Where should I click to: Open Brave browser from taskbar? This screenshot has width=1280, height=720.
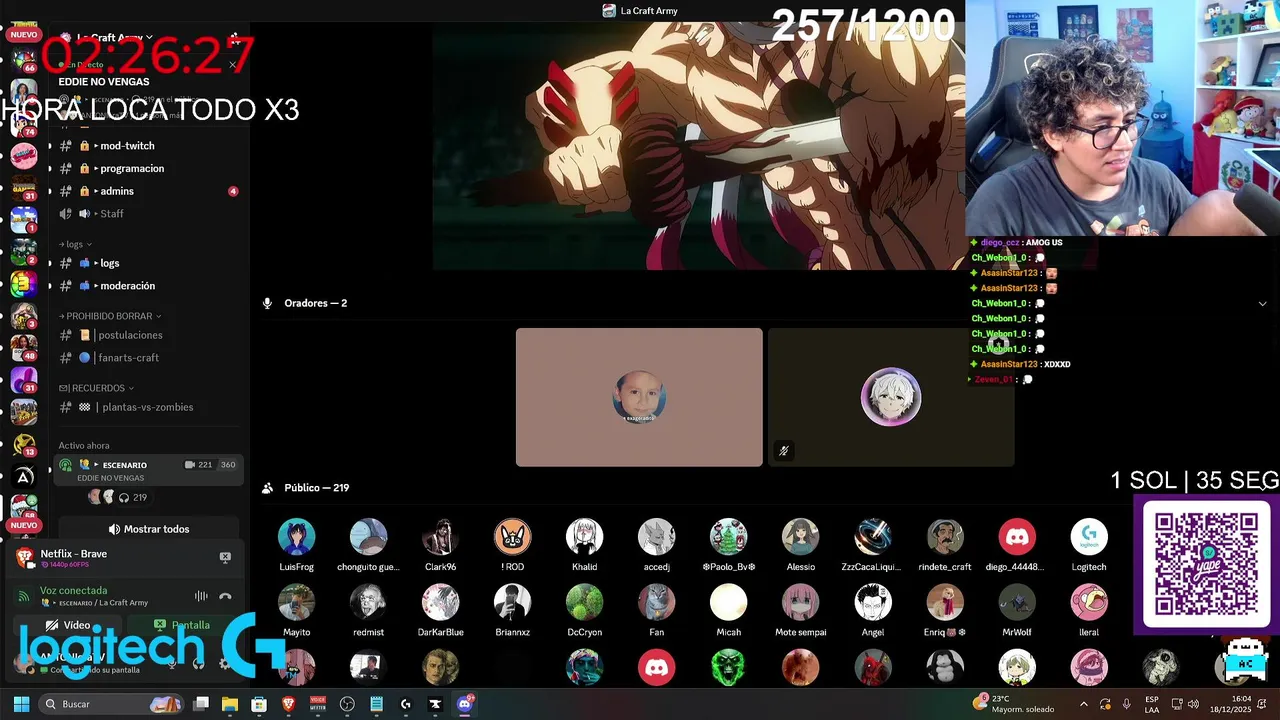pos(288,704)
